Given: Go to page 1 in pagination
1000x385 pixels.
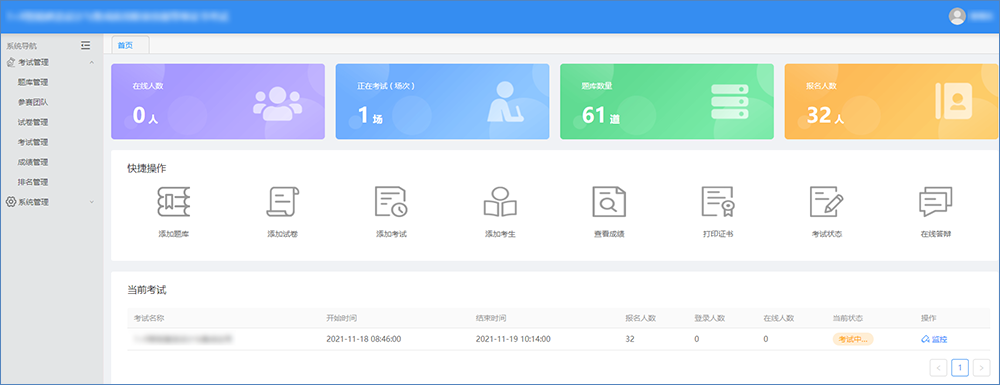Looking at the screenshot, I should pyautogui.click(x=960, y=367).
